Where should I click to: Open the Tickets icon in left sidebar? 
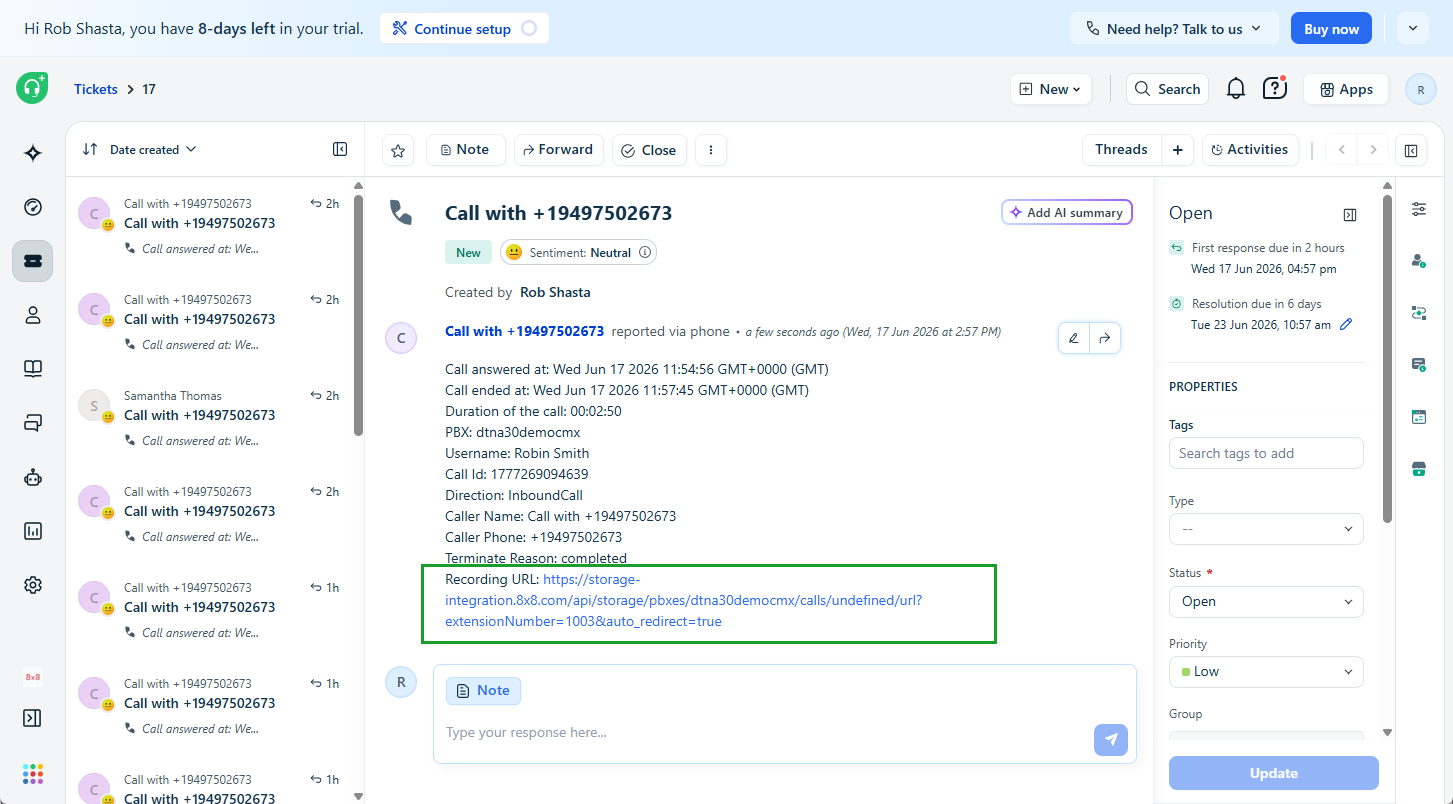[33, 261]
